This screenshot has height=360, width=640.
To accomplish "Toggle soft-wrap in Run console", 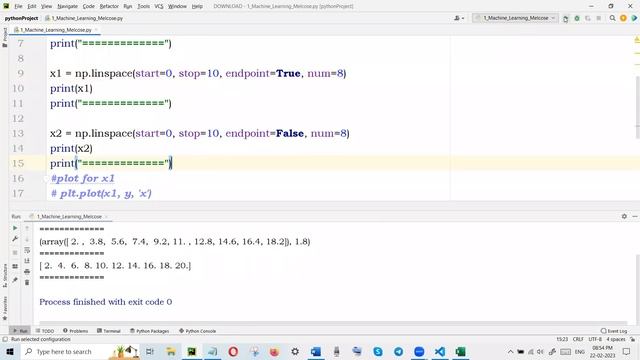I will pos(27,250).
